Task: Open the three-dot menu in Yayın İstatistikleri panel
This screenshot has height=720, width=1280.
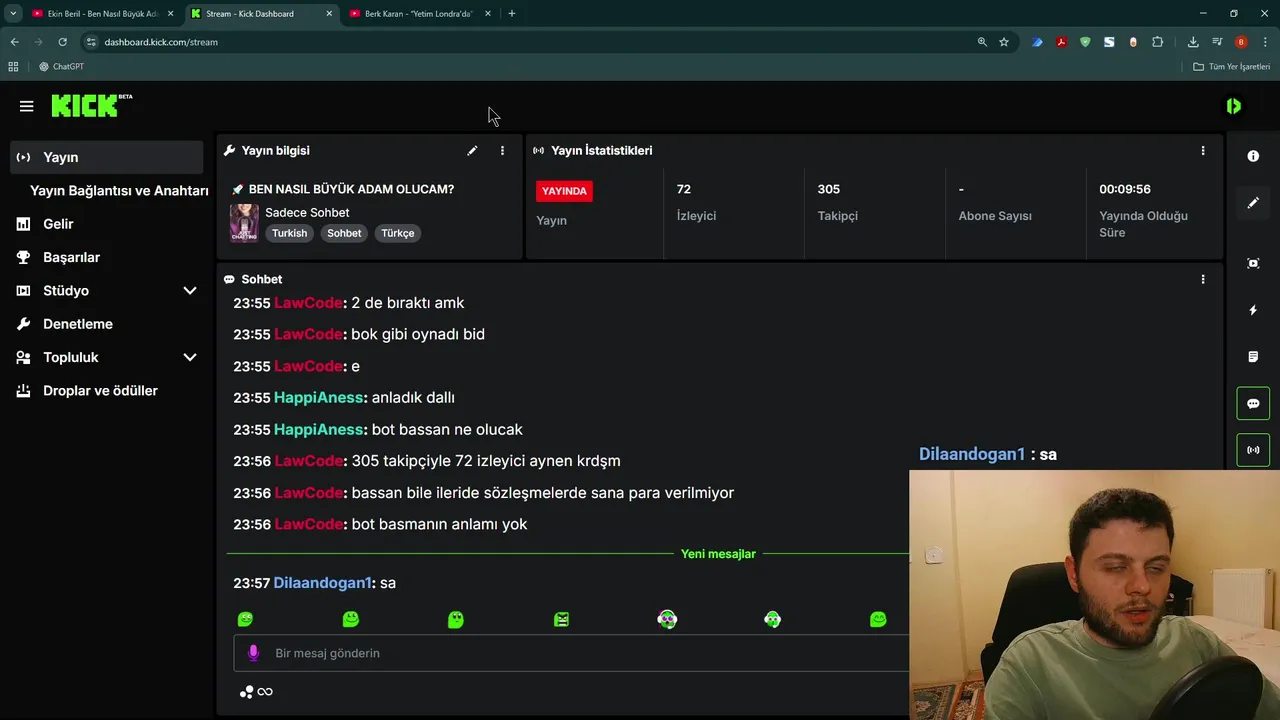Action: click(1203, 151)
